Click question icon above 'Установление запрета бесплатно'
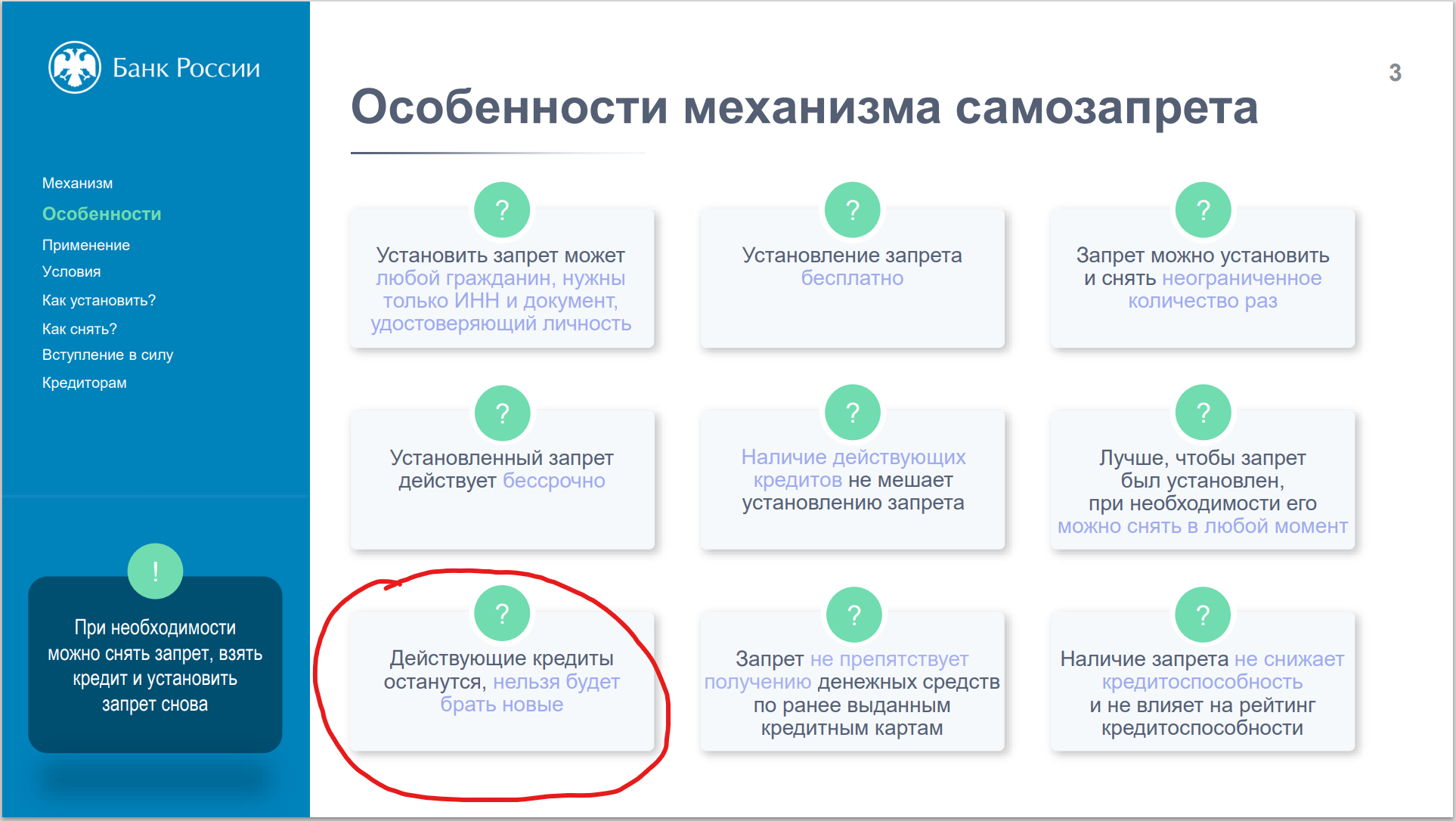1456x821 pixels. coord(852,209)
